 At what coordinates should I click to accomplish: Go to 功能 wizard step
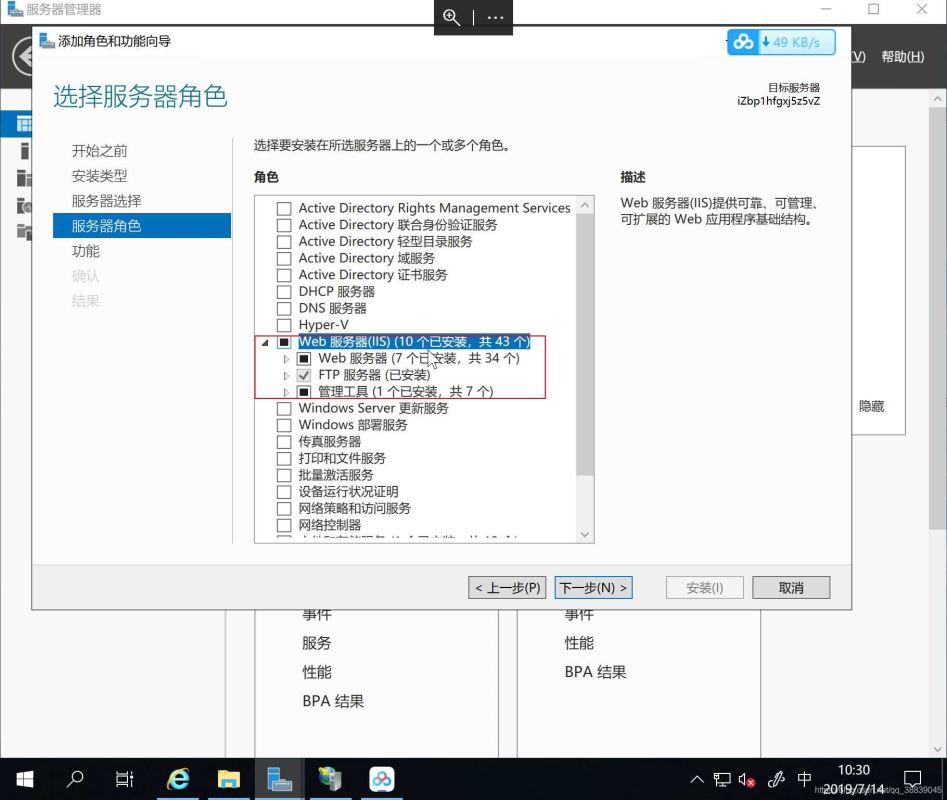point(86,251)
